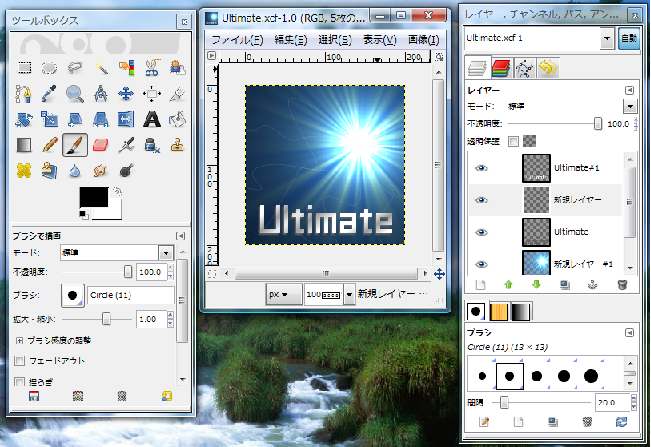Select the Blend gradient tool
The image size is (651, 447).
24,145
